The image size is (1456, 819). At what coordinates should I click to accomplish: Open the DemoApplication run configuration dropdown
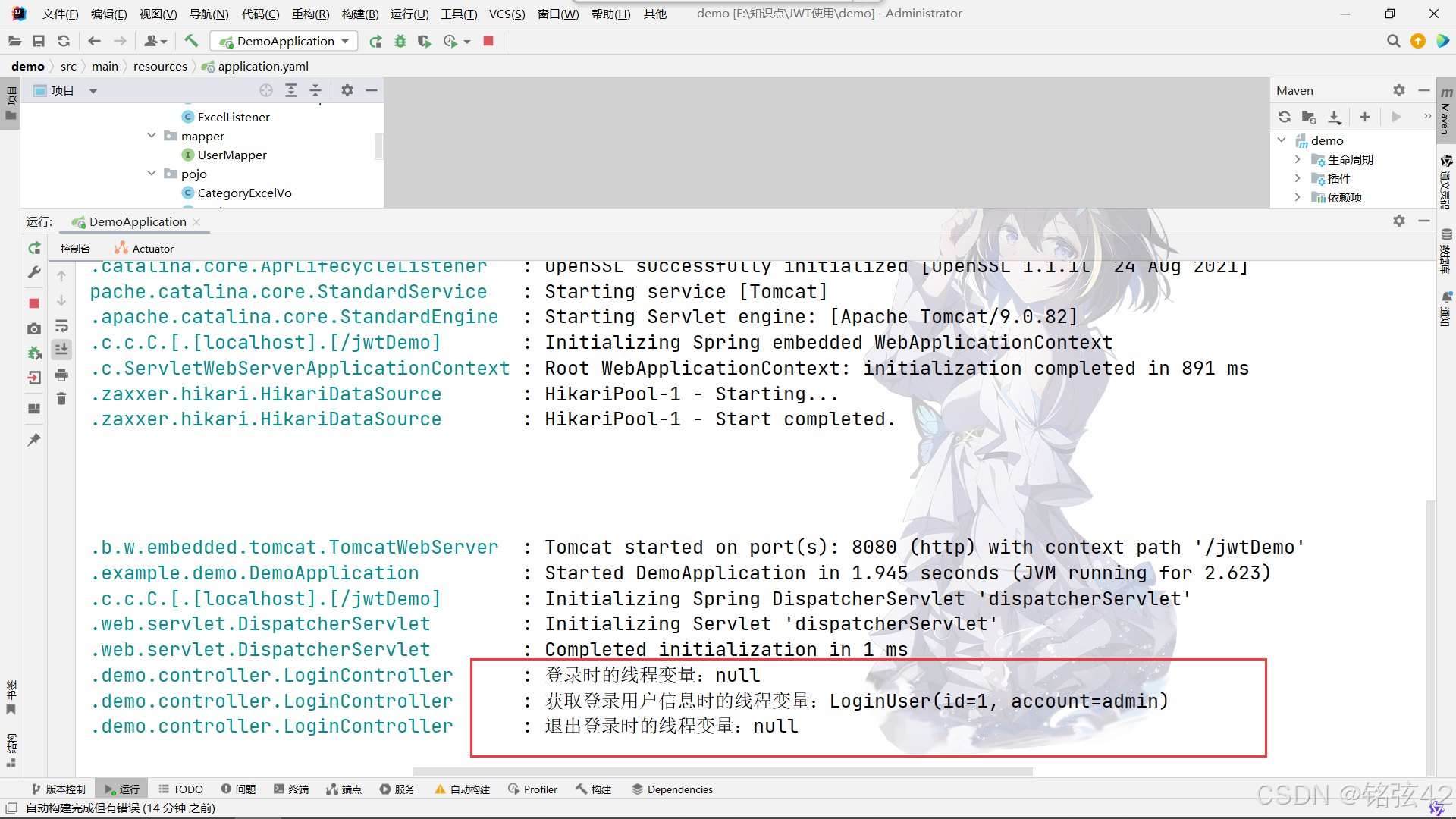point(345,41)
